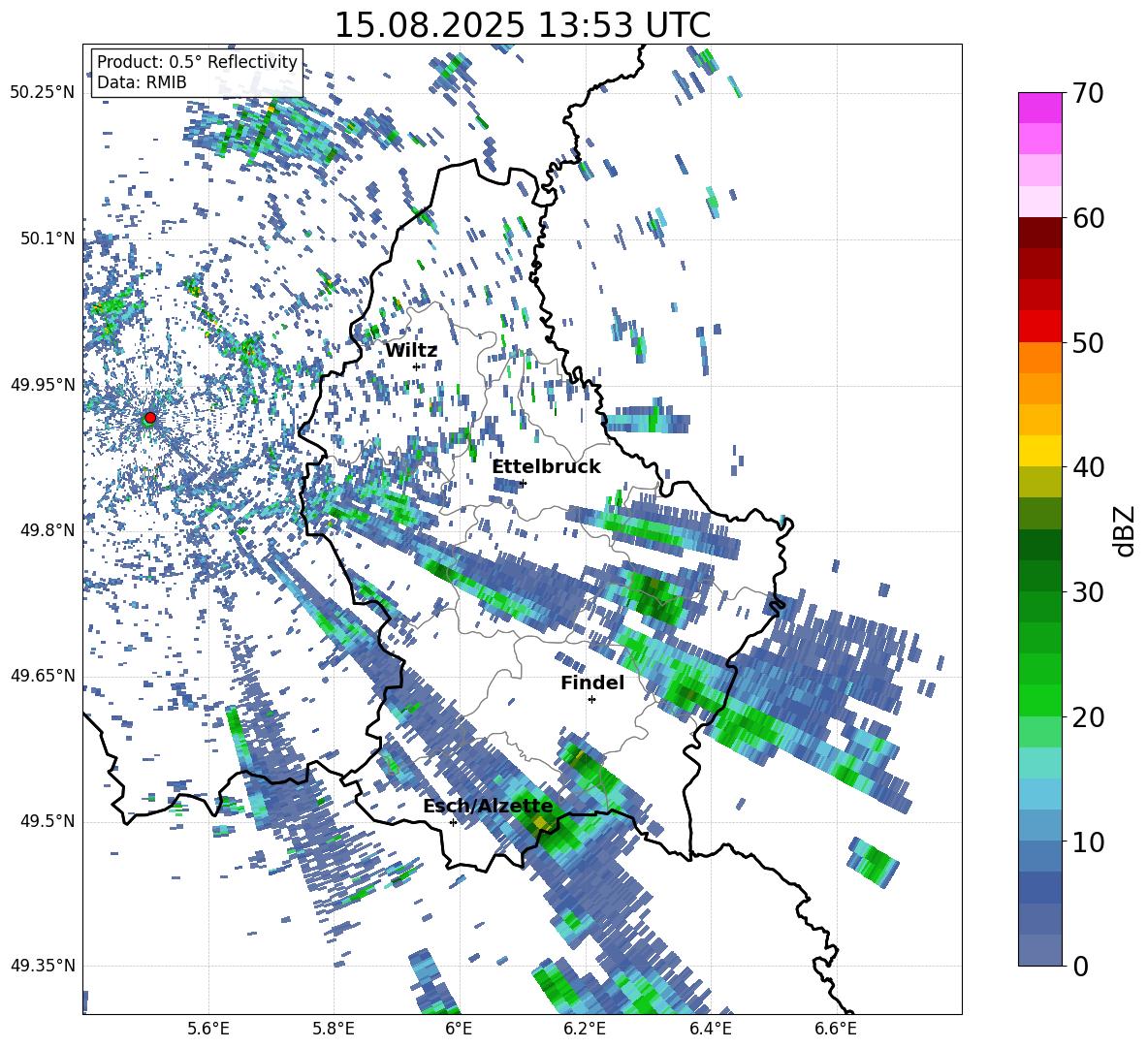1148x1048 pixels.
Task: Click the magenta top colorbar segment
Action: point(1039,108)
